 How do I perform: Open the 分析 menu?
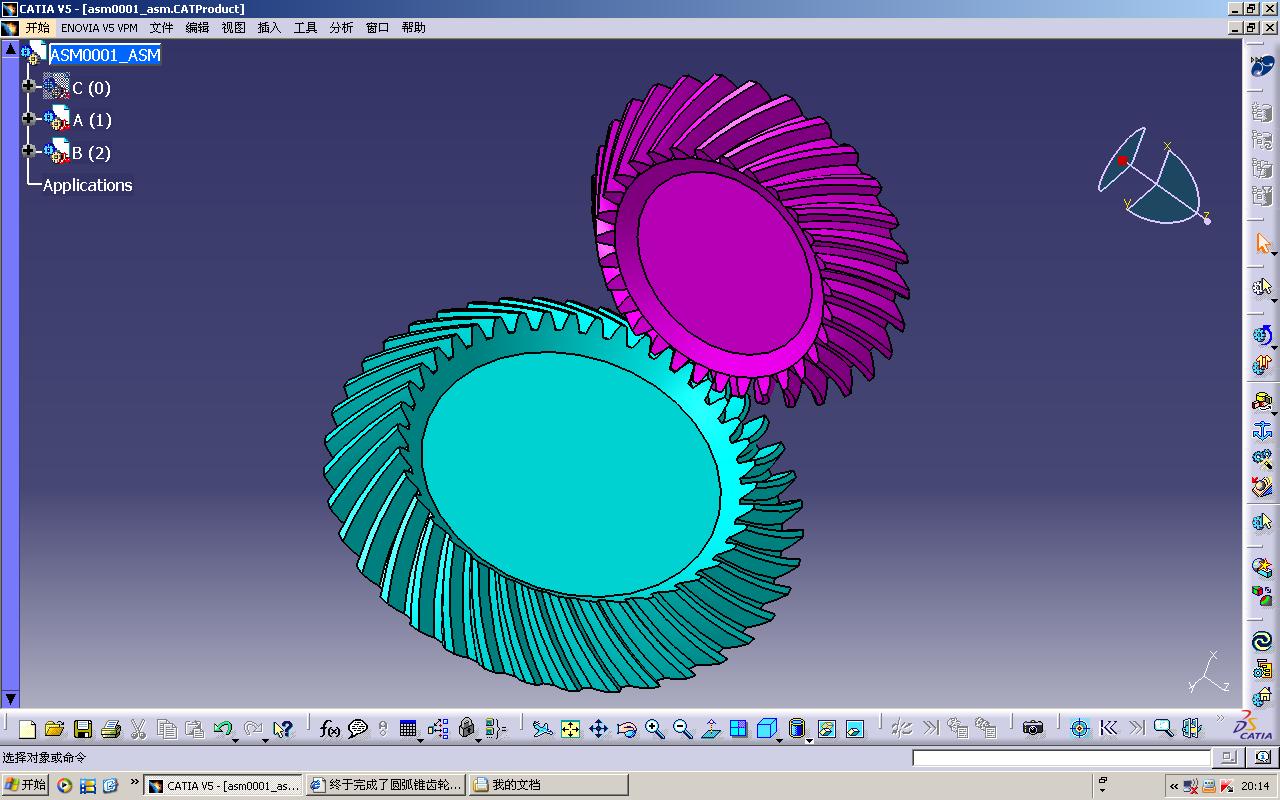[341, 28]
